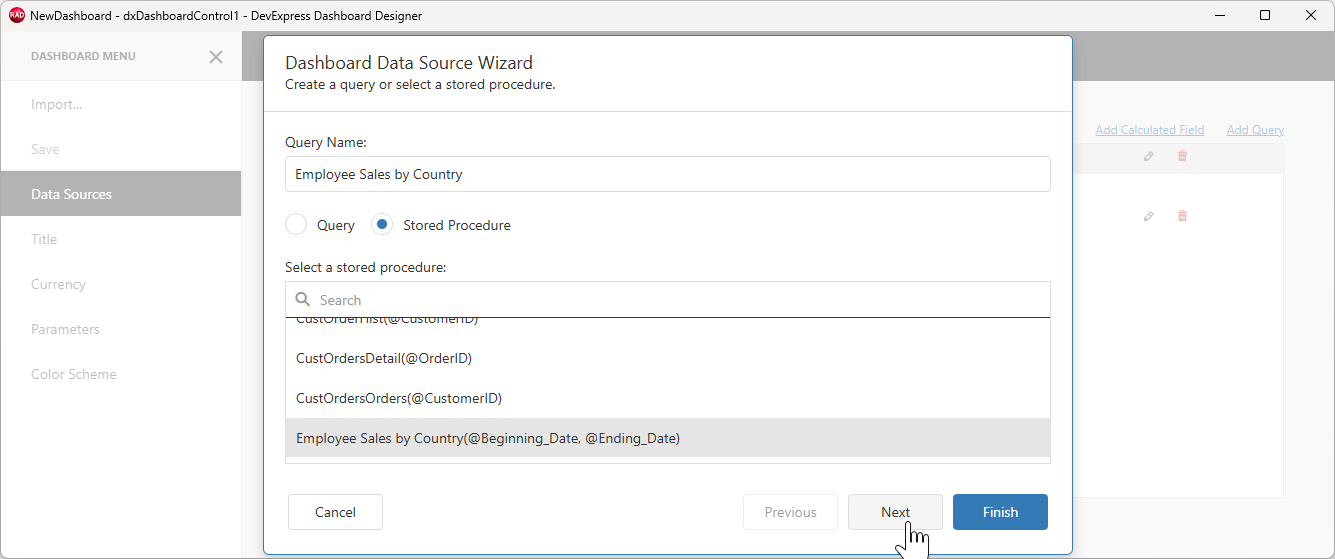Open the Title menu item
Viewport: 1335px width, 559px height.
pyautogui.click(x=120, y=239)
